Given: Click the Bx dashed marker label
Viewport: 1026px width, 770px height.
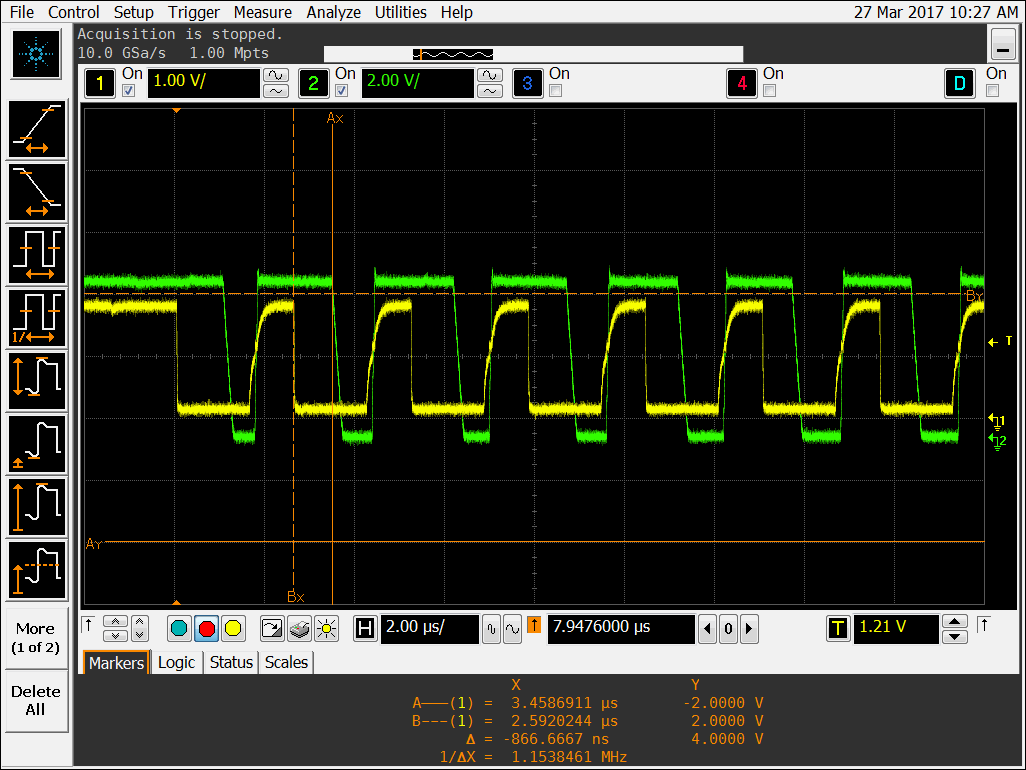Looking at the screenshot, I should coord(296,597).
